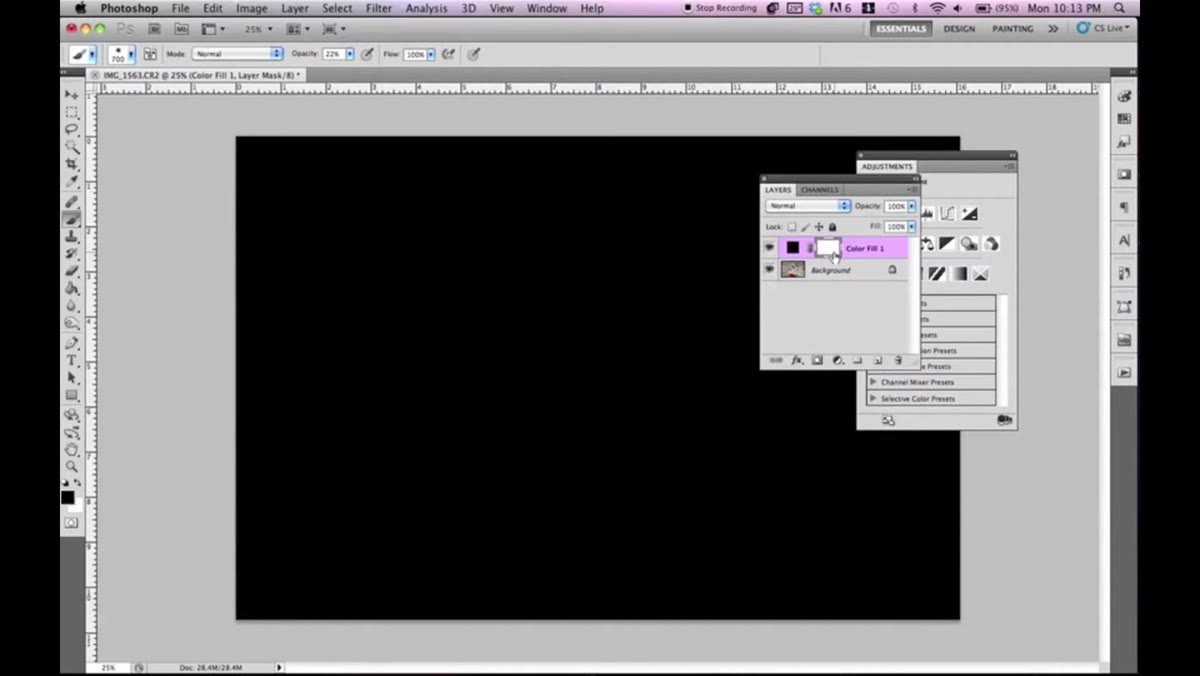Toggle tablet pressure controls opacity
Viewport: 1200px width, 676px height.
pos(367,54)
